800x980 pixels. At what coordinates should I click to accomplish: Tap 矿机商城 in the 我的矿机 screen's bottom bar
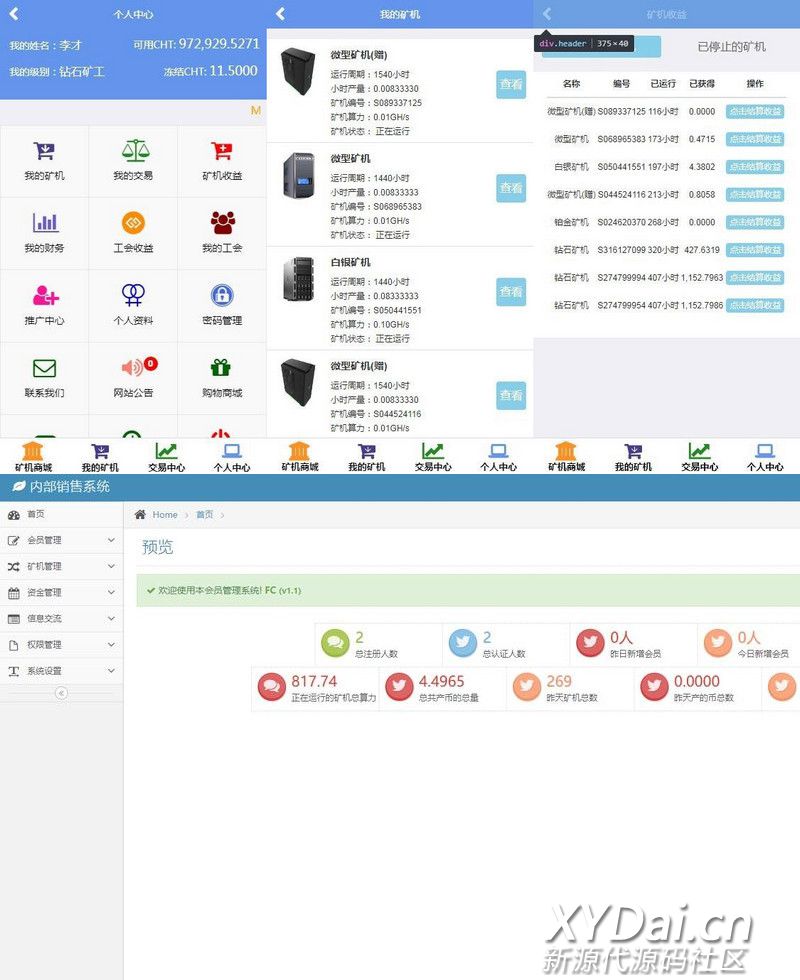coord(300,456)
